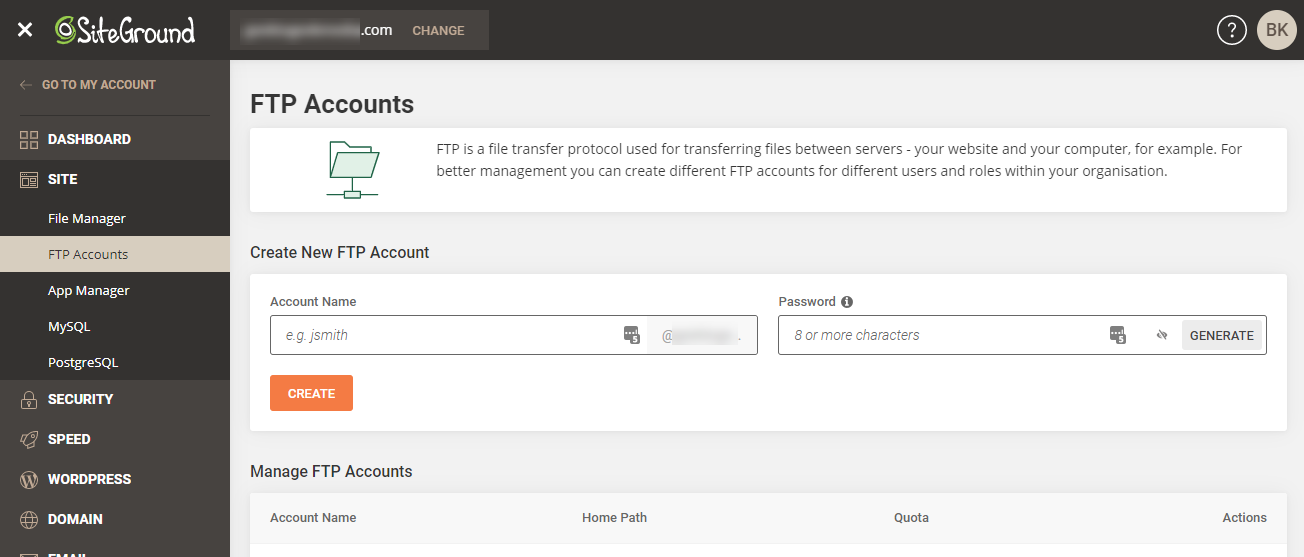1304x557 pixels.
Task: Click password manager icon in Password field
Action: point(1118,335)
